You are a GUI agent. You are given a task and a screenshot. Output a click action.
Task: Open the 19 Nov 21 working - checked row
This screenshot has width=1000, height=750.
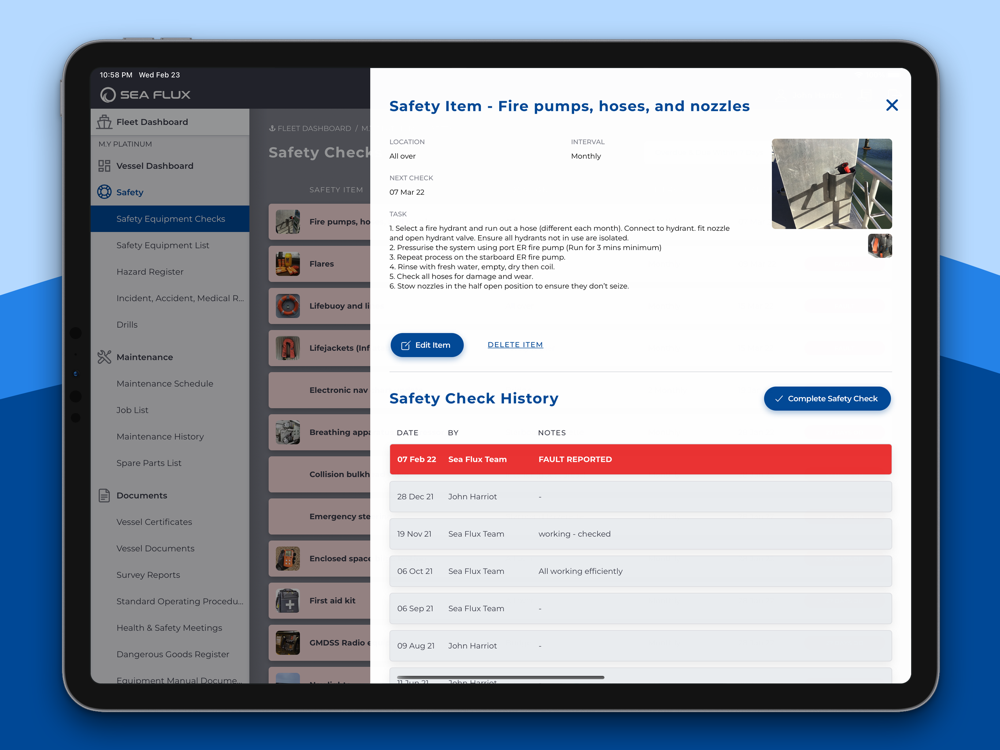[x=640, y=534]
